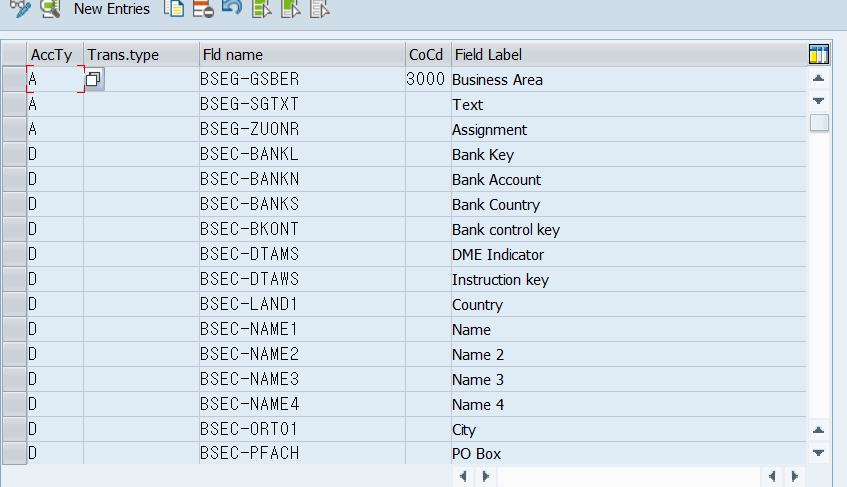Click the BSEC-BANKL field name cell
Viewport: 847px width, 487px height.
click(302, 154)
